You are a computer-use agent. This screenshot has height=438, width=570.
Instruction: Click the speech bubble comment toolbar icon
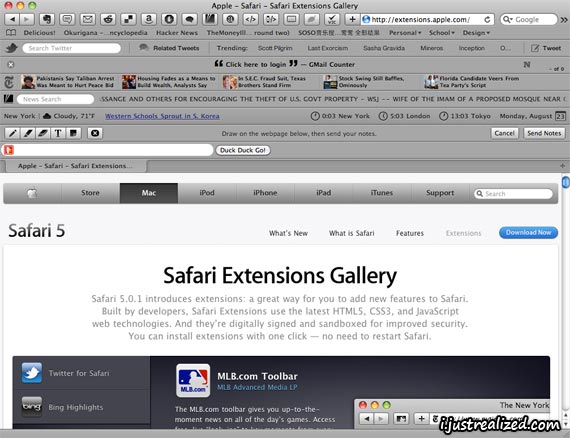(67, 19)
